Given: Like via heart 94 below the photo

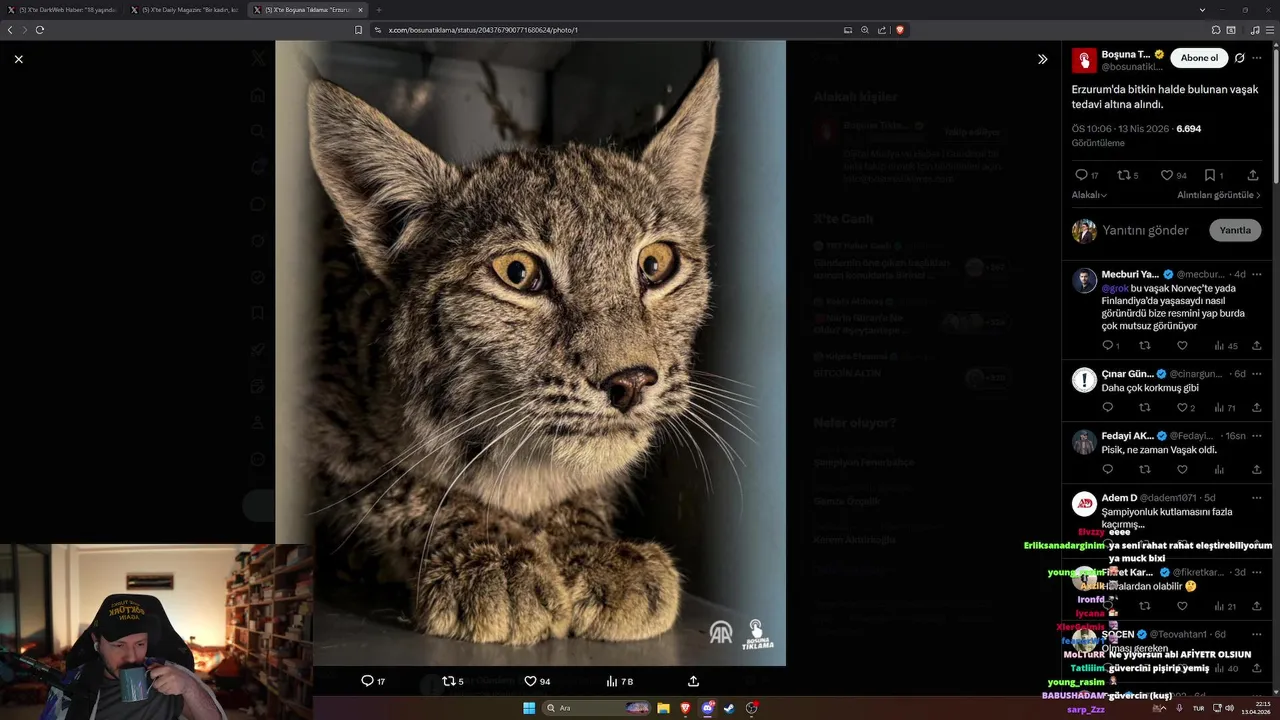Looking at the screenshot, I should point(538,681).
